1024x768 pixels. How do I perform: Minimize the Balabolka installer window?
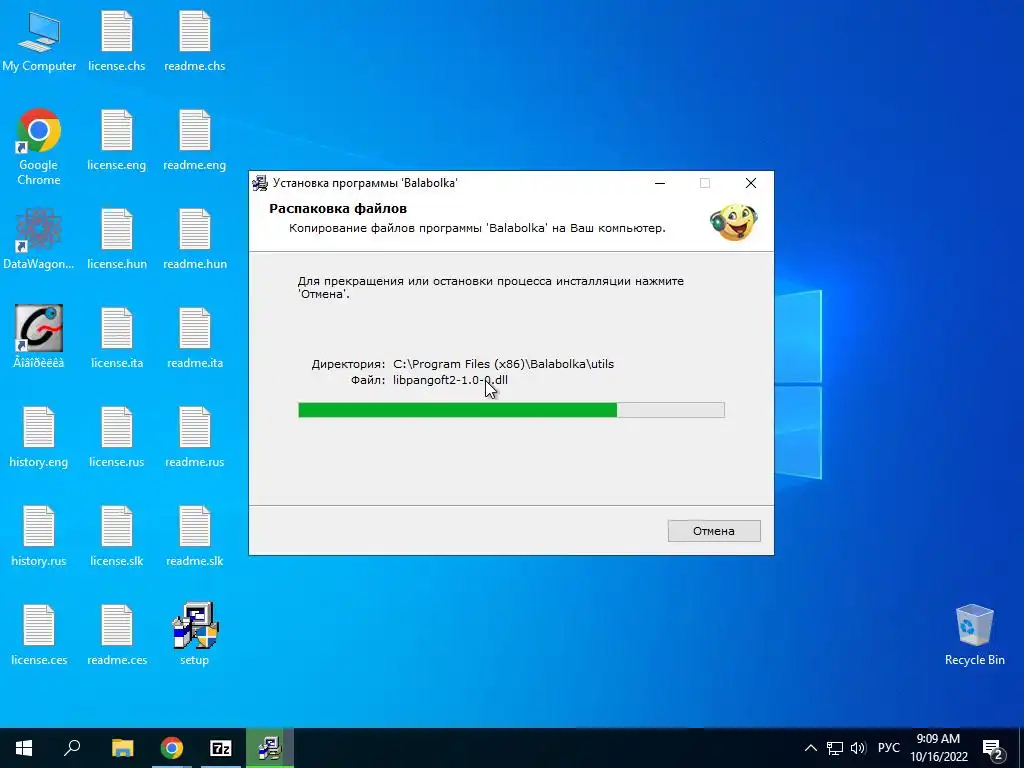tap(660, 184)
